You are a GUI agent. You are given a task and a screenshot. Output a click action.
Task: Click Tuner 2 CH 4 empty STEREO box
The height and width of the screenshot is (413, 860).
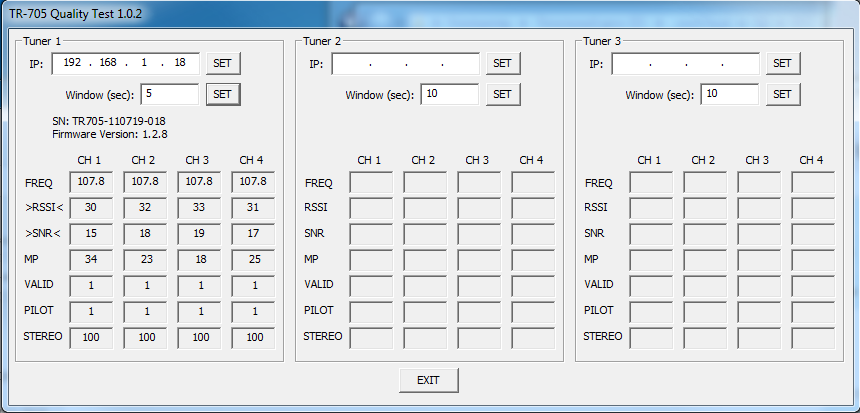(533, 338)
